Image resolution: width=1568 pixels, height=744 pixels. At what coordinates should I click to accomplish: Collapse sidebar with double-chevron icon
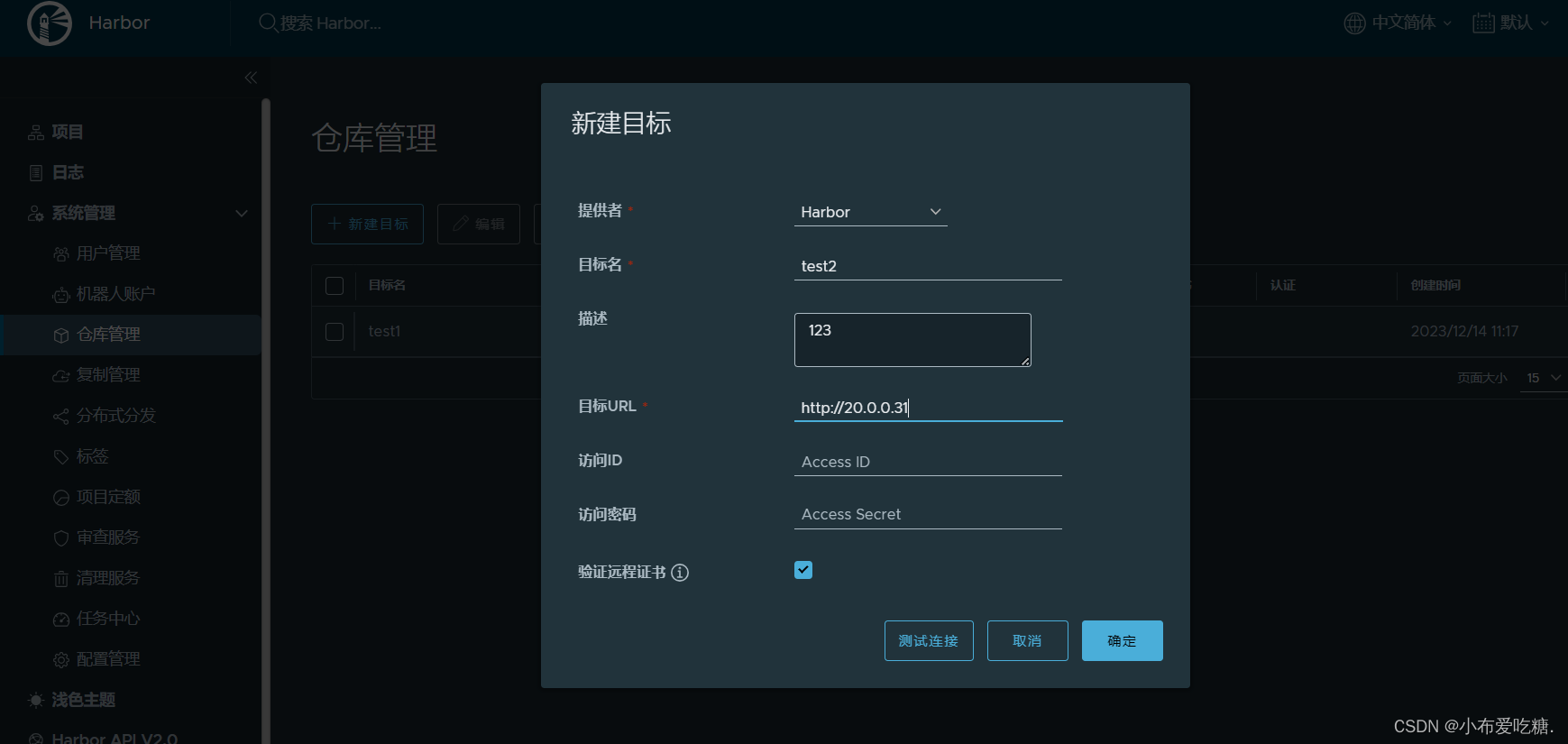pos(251,78)
